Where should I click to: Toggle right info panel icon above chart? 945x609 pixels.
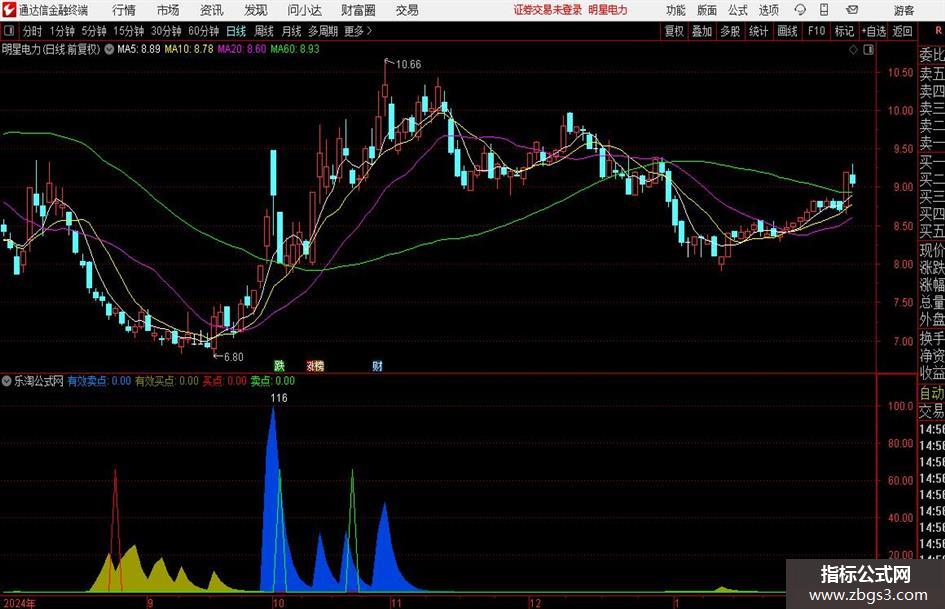pos(868,50)
